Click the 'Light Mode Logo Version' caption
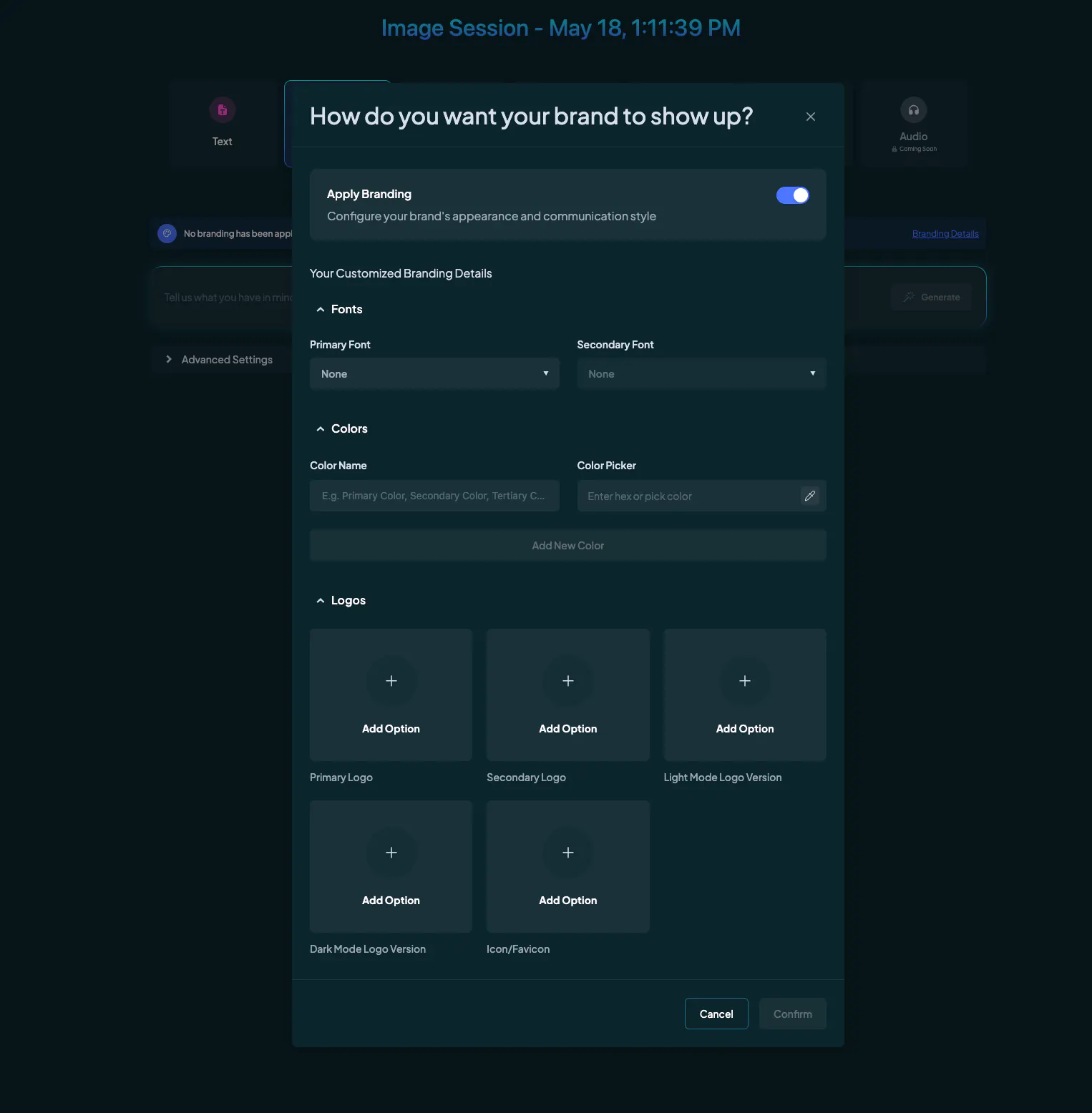Image resolution: width=1092 pixels, height=1113 pixels. point(723,778)
